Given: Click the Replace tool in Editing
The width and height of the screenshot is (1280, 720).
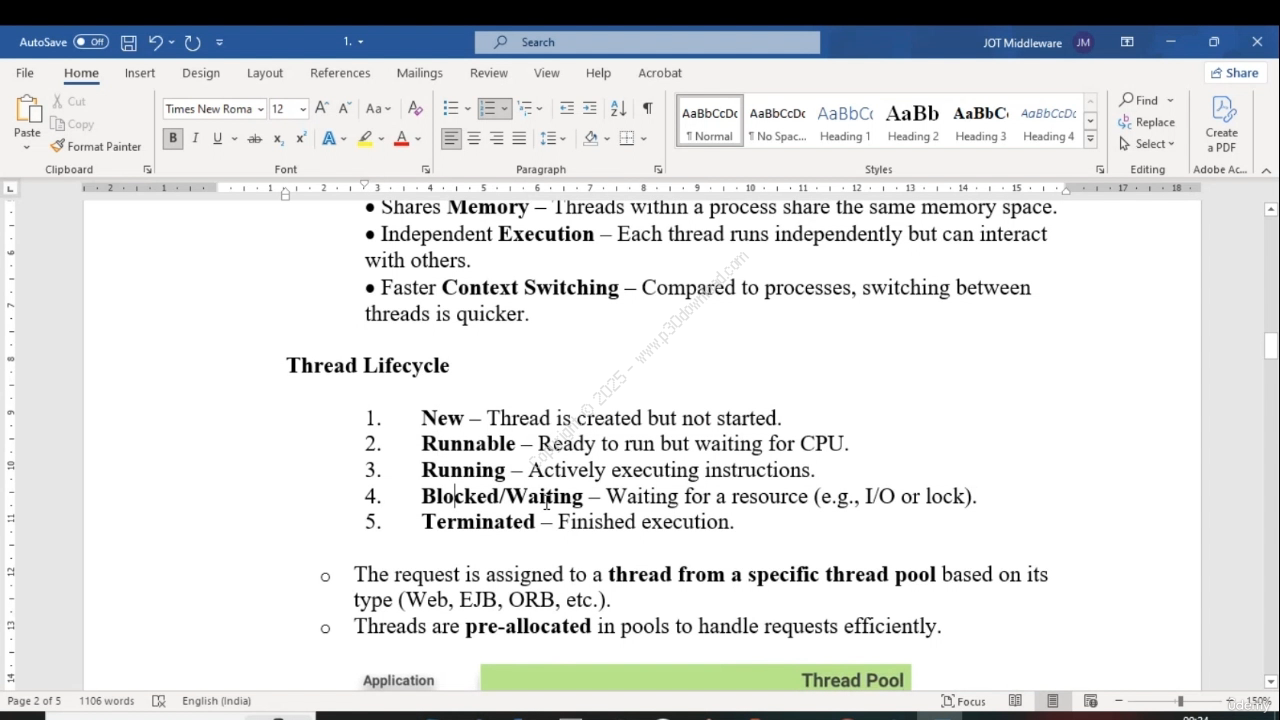Looking at the screenshot, I should tap(1146, 122).
